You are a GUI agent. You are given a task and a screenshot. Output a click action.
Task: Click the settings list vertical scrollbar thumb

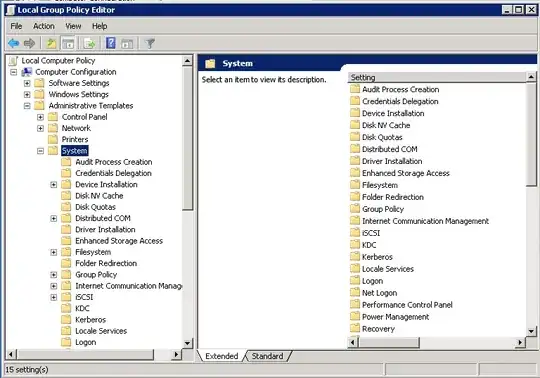click(531, 134)
